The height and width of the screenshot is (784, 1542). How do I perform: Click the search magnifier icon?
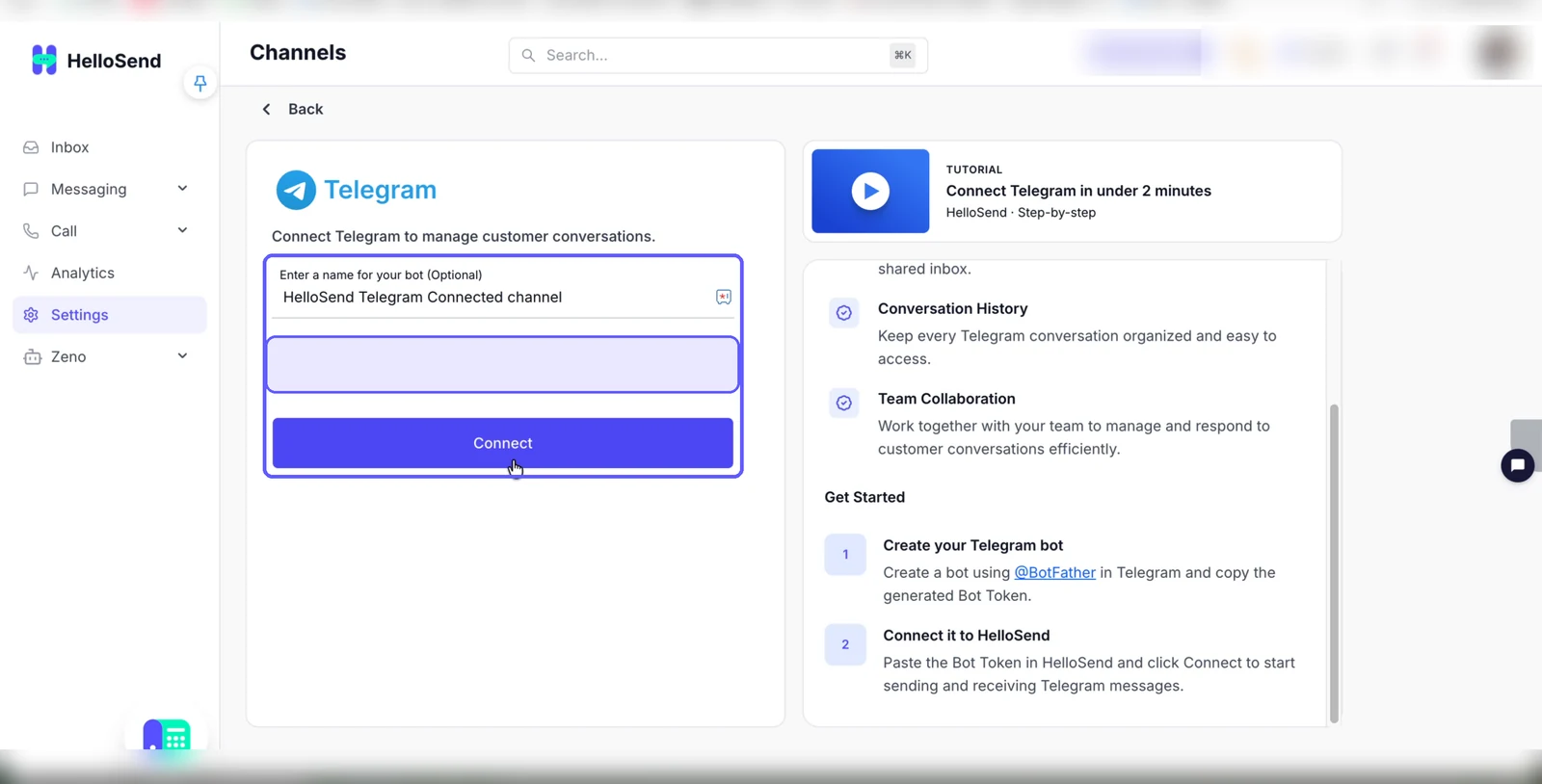[x=528, y=56]
